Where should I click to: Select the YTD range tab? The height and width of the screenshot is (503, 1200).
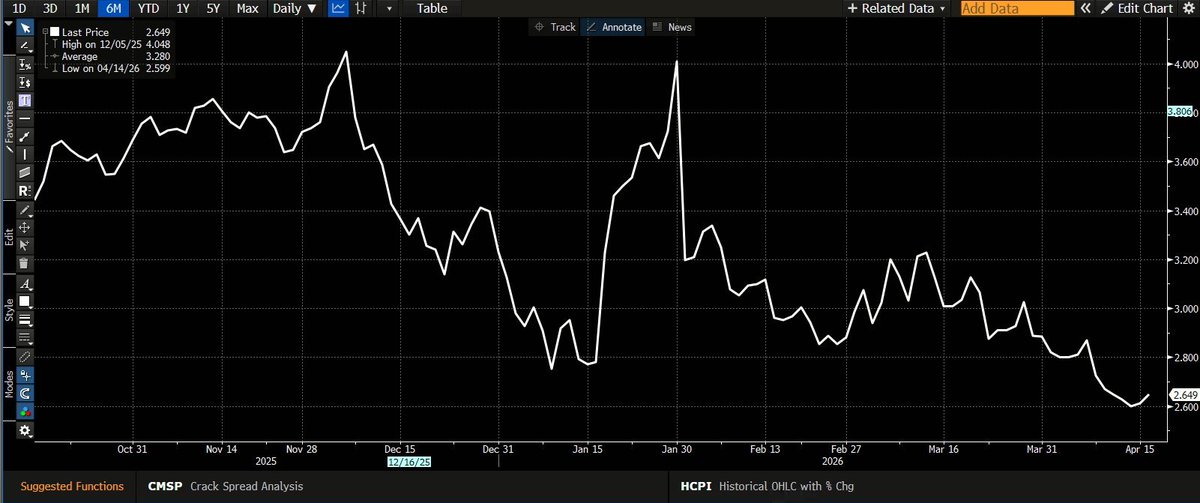pos(149,8)
